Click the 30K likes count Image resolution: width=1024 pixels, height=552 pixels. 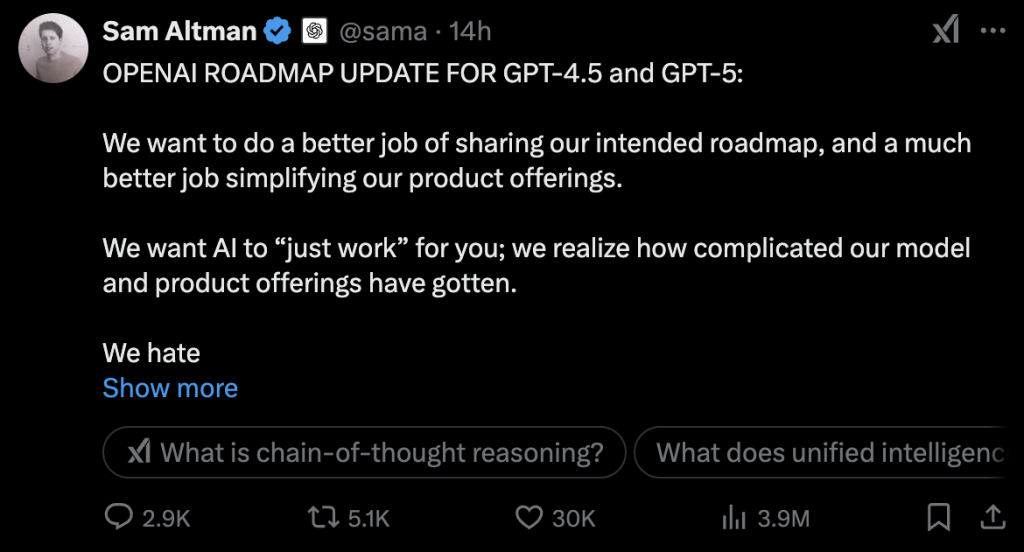(573, 518)
